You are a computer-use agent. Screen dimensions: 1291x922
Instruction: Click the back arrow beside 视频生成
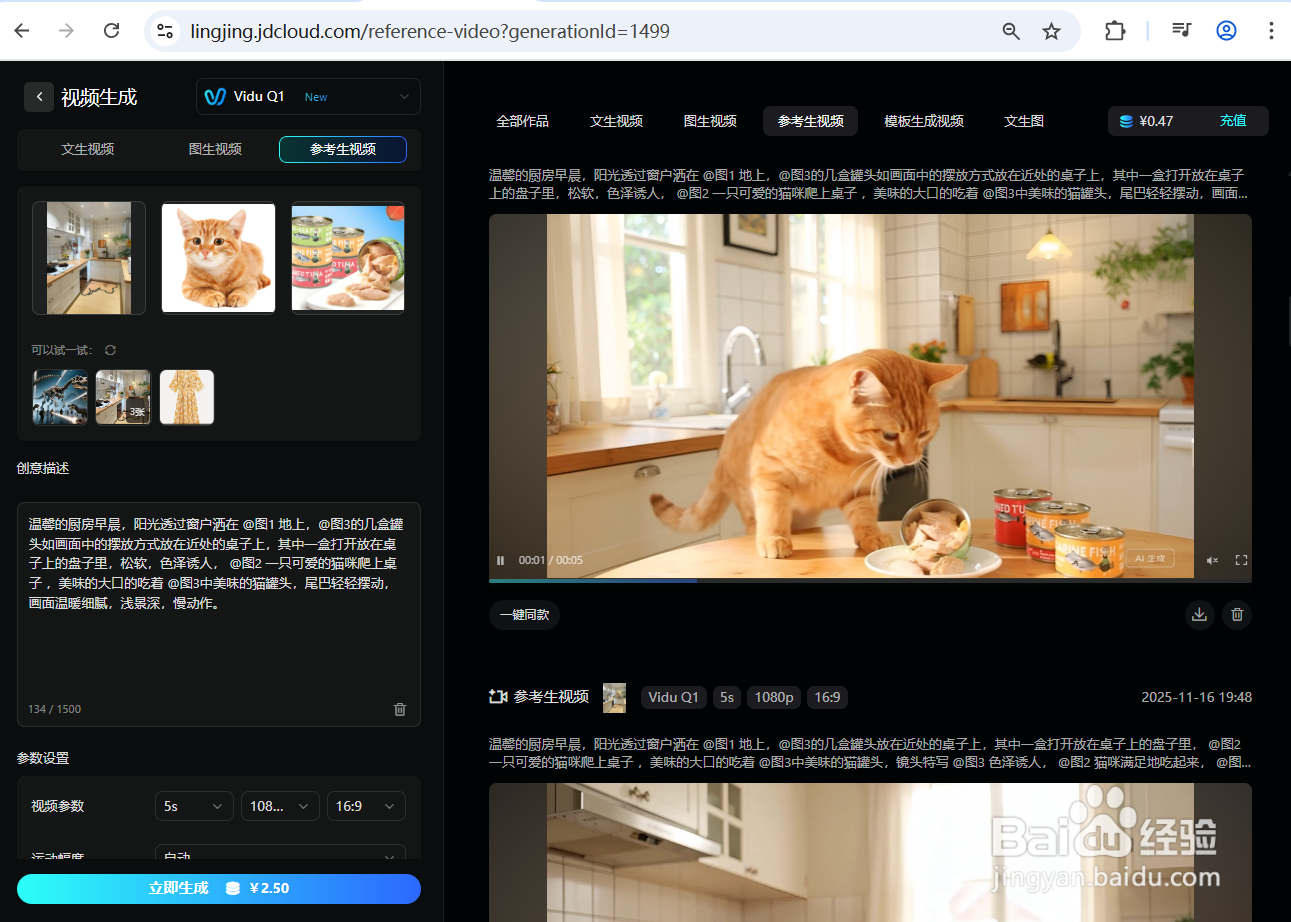pos(38,96)
